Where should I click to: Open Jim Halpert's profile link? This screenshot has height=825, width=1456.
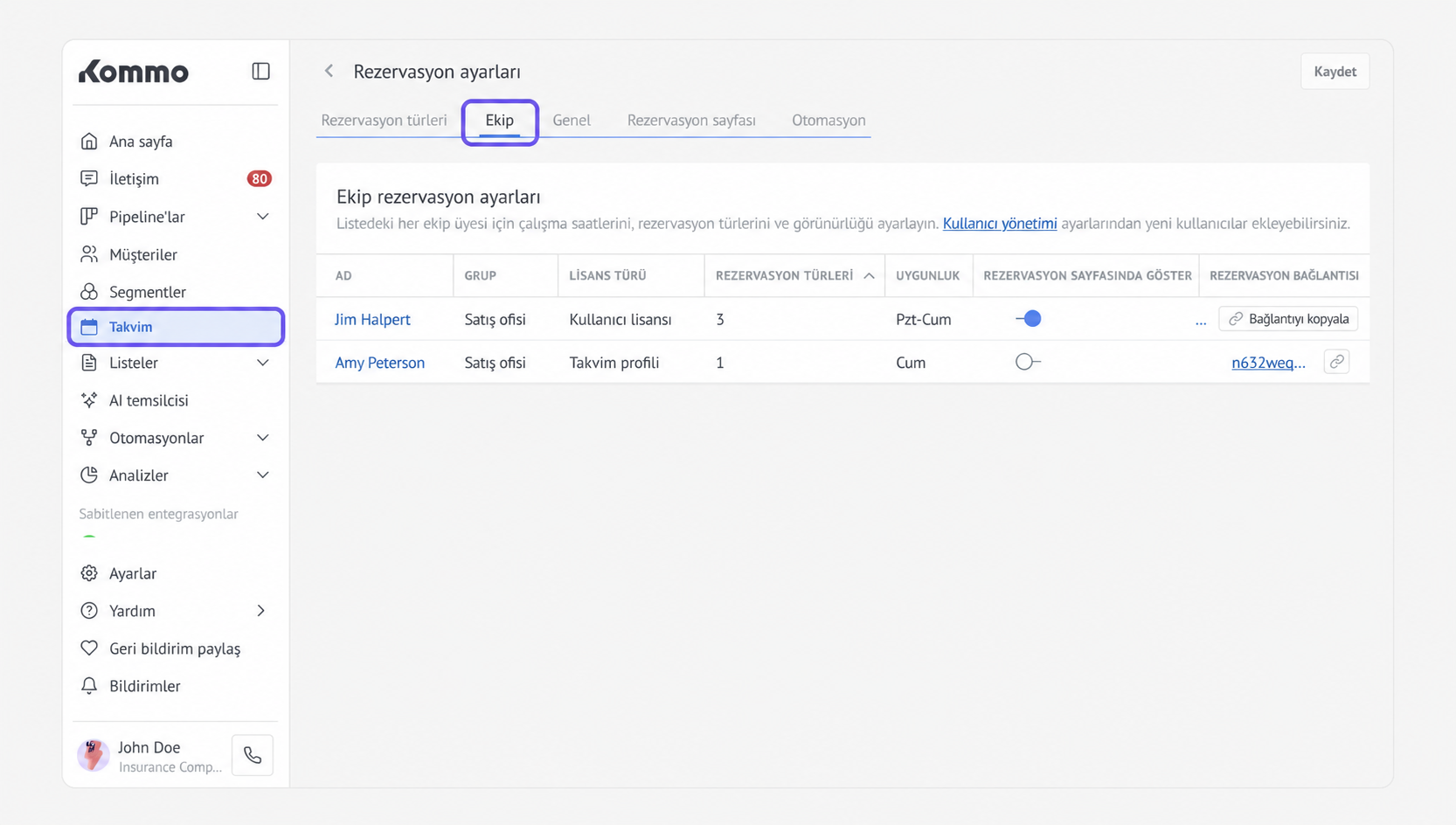[372, 320]
